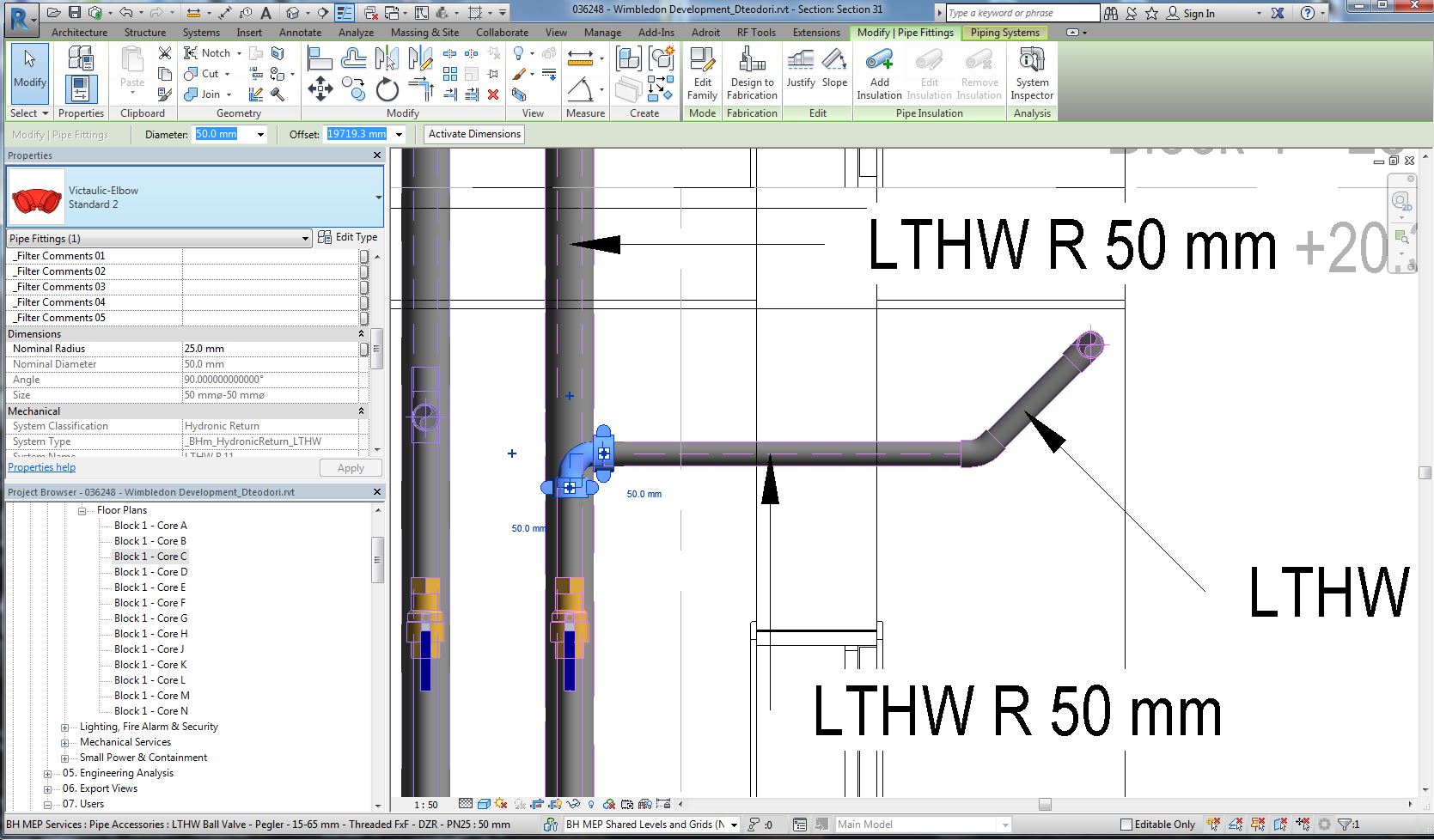
Task: Click the Notch geometry button
Action: point(210,53)
